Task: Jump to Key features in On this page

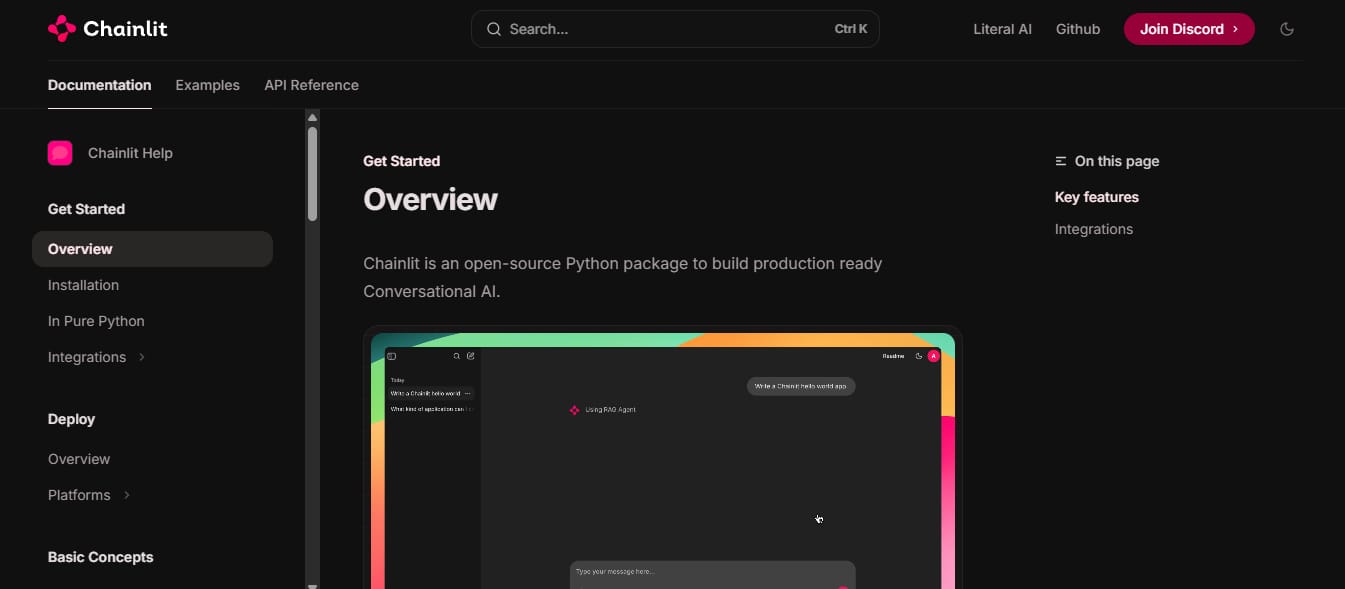Action: point(1096,197)
